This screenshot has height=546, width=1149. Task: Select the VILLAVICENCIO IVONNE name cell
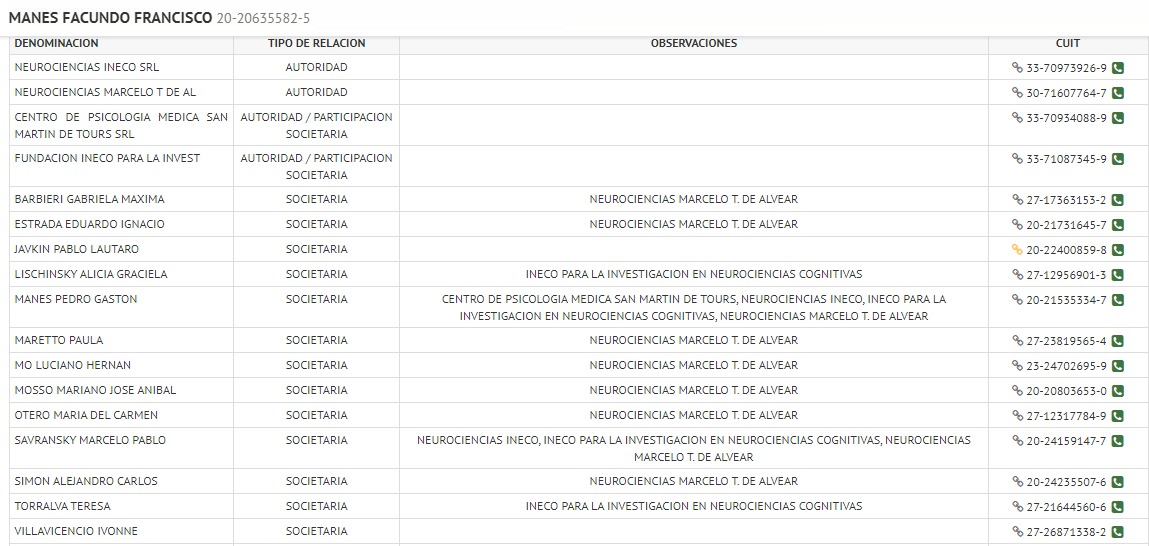click(121, 531)
